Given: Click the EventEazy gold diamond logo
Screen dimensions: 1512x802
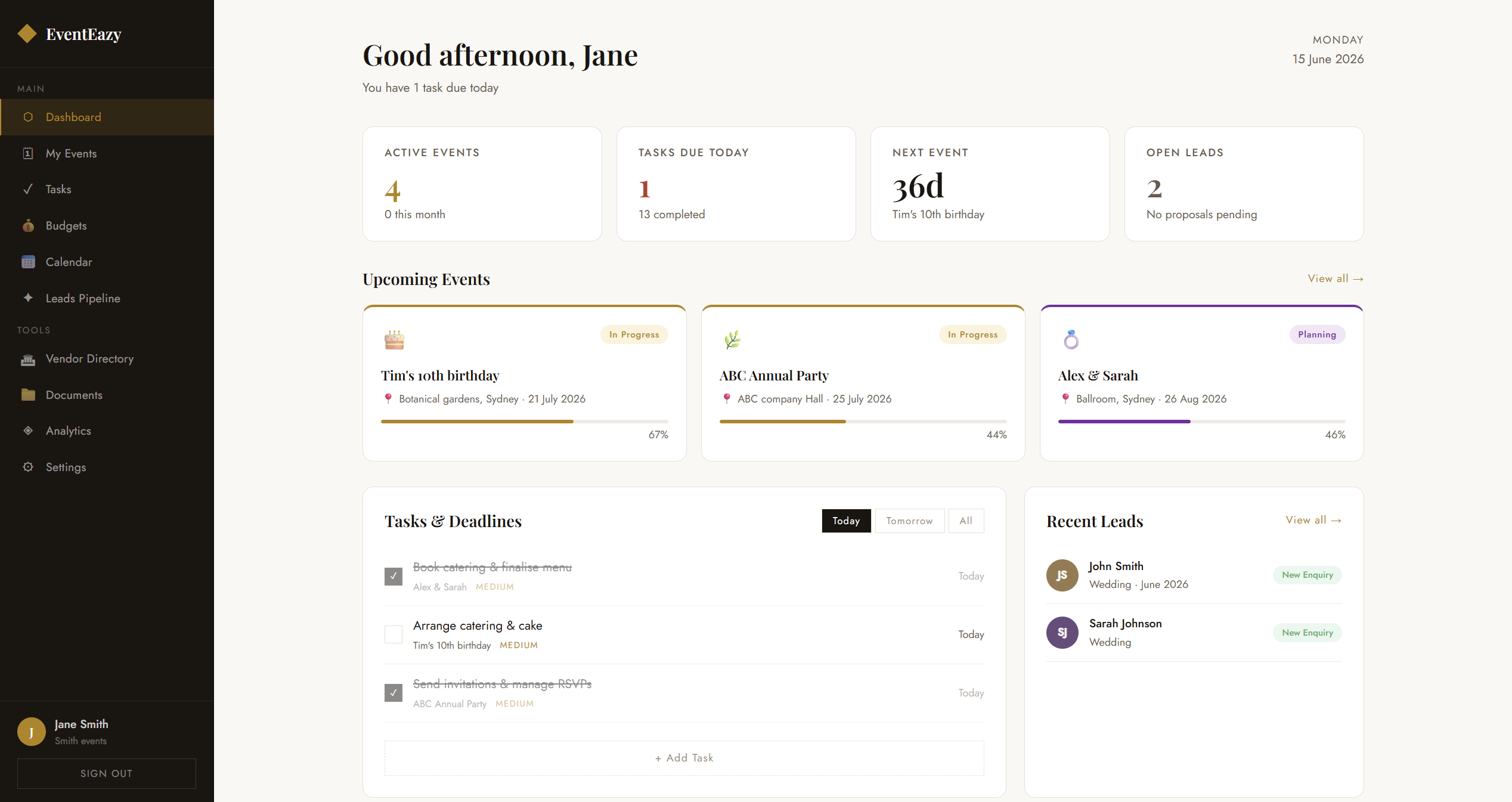Looking at the screenshot, I should point(27,34).
